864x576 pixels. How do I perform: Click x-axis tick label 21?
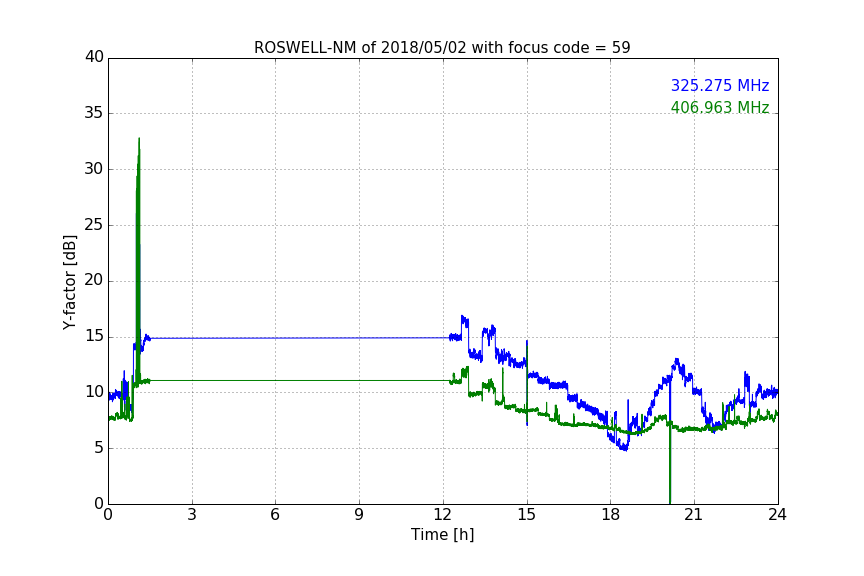pos(694,515)
